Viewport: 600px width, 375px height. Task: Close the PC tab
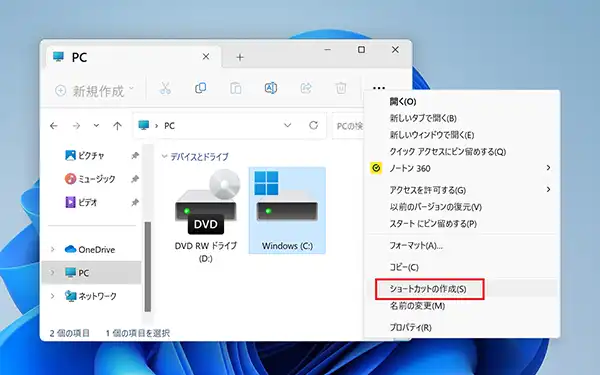pos(205,57)
